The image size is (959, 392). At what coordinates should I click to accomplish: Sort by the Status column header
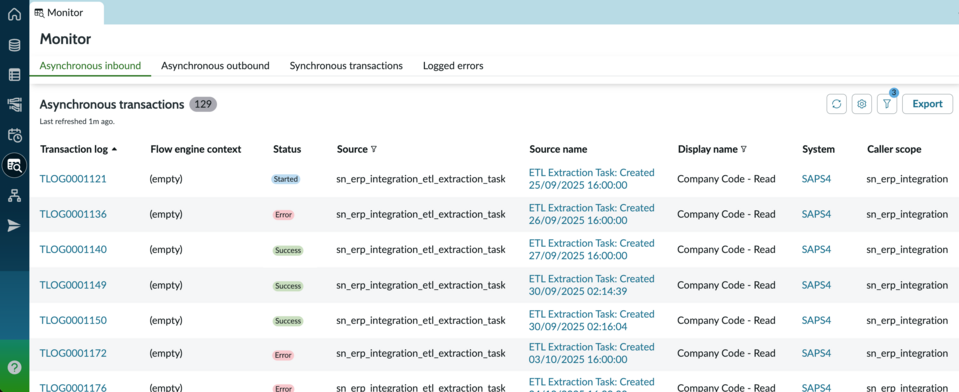click(287, 149)
